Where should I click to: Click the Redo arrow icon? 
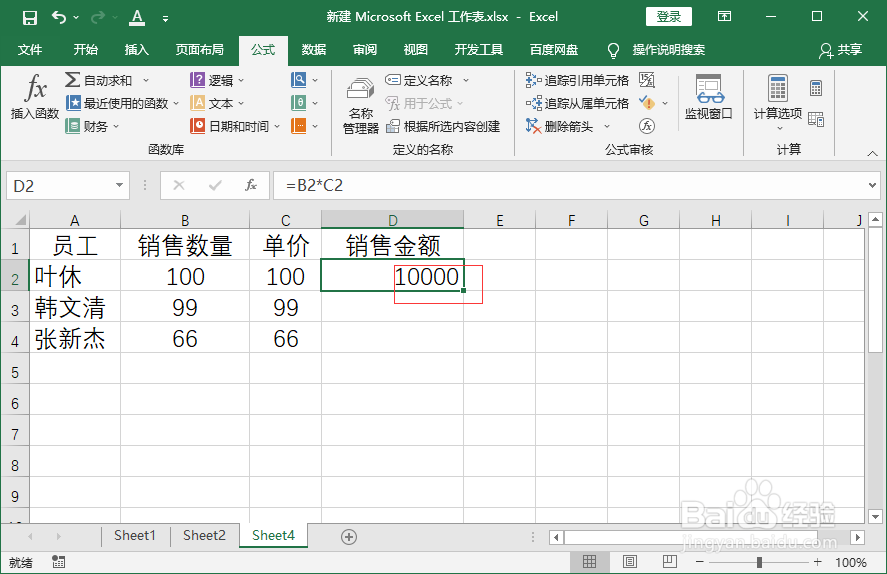[97, 17]
